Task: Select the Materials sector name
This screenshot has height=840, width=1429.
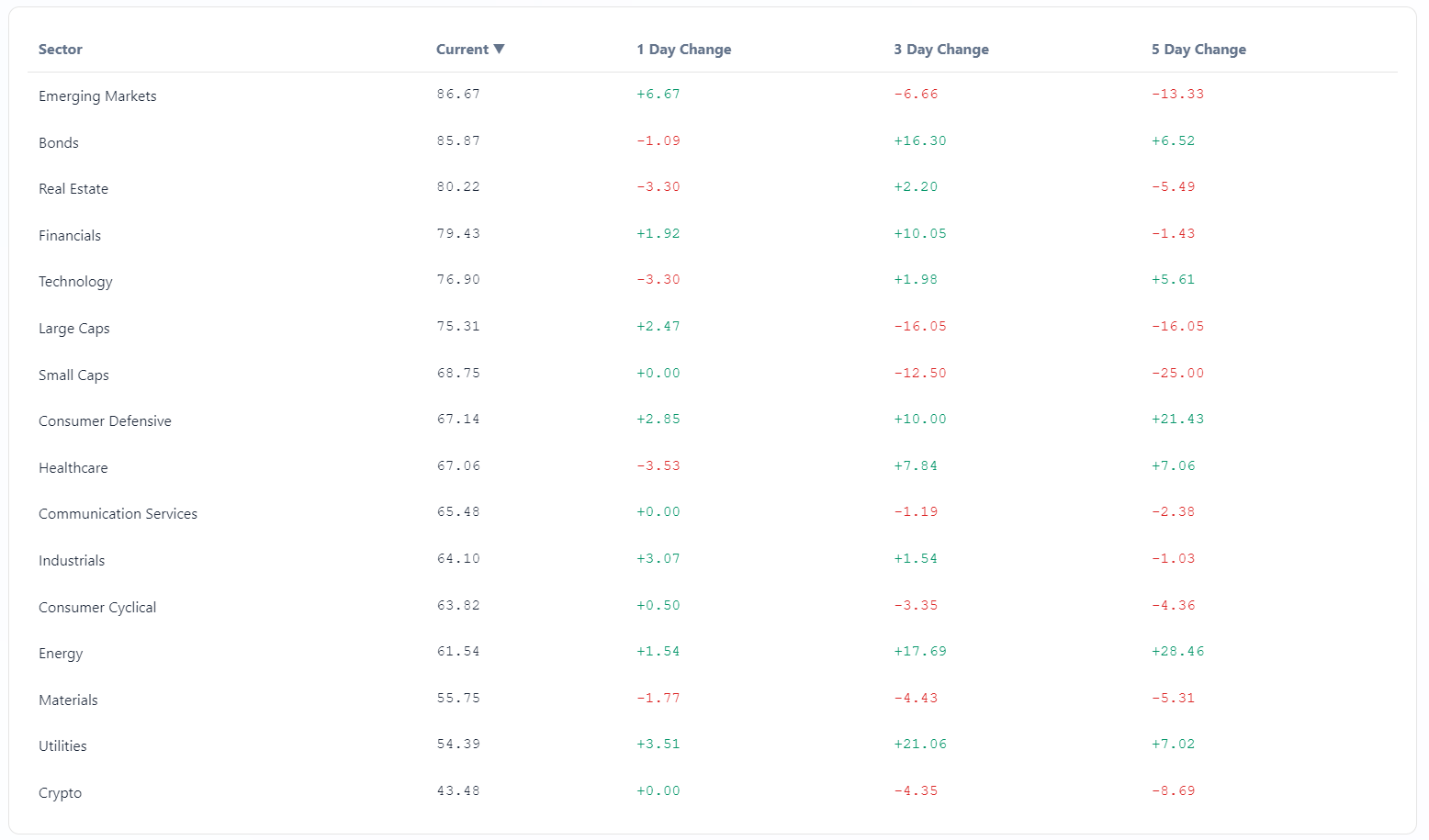Action: coord(68,700)
